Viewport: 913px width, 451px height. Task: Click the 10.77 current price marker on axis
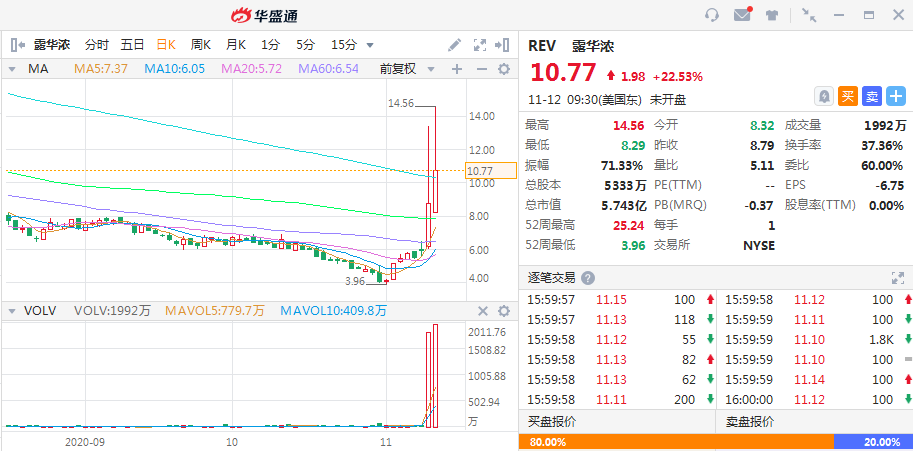pyautogui.click(x=491, y=171)
